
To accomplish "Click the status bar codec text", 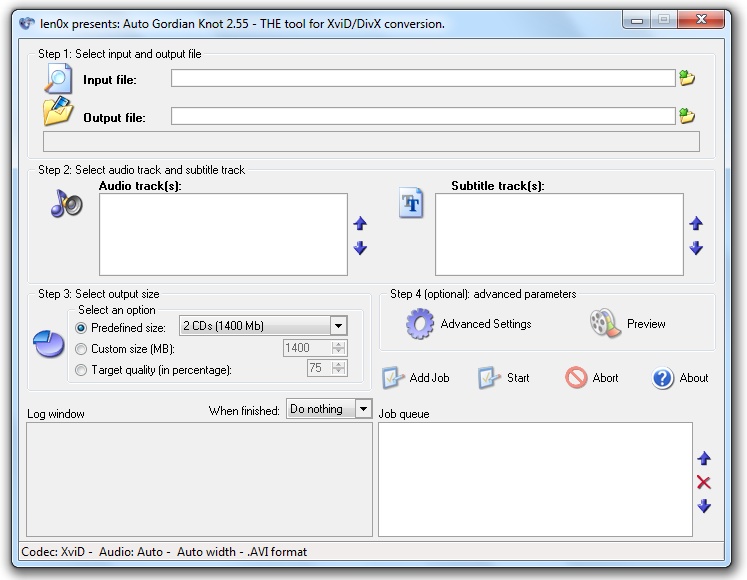I will pyautogui.click(x=164, y=552).
